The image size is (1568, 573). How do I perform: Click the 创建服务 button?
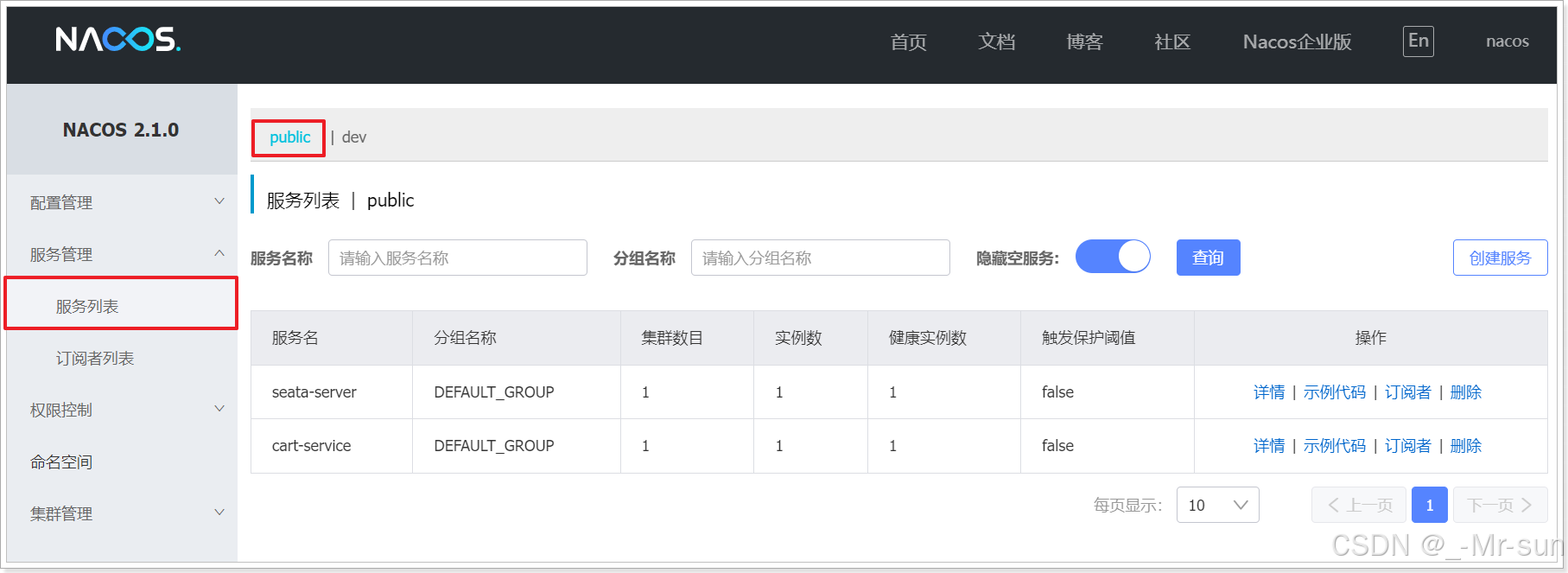tap(1500, 258)
